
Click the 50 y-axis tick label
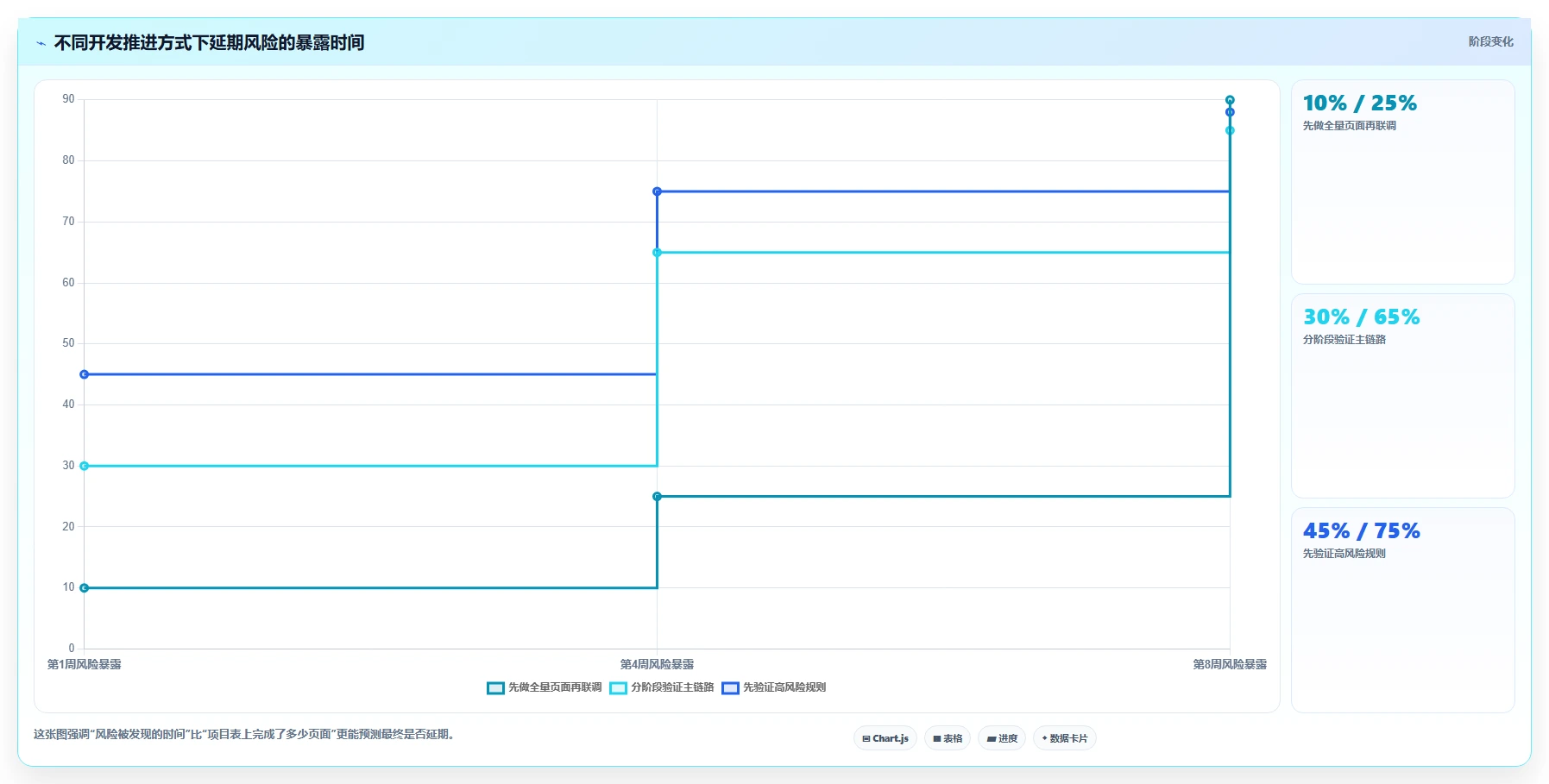(x=68, y=343)
